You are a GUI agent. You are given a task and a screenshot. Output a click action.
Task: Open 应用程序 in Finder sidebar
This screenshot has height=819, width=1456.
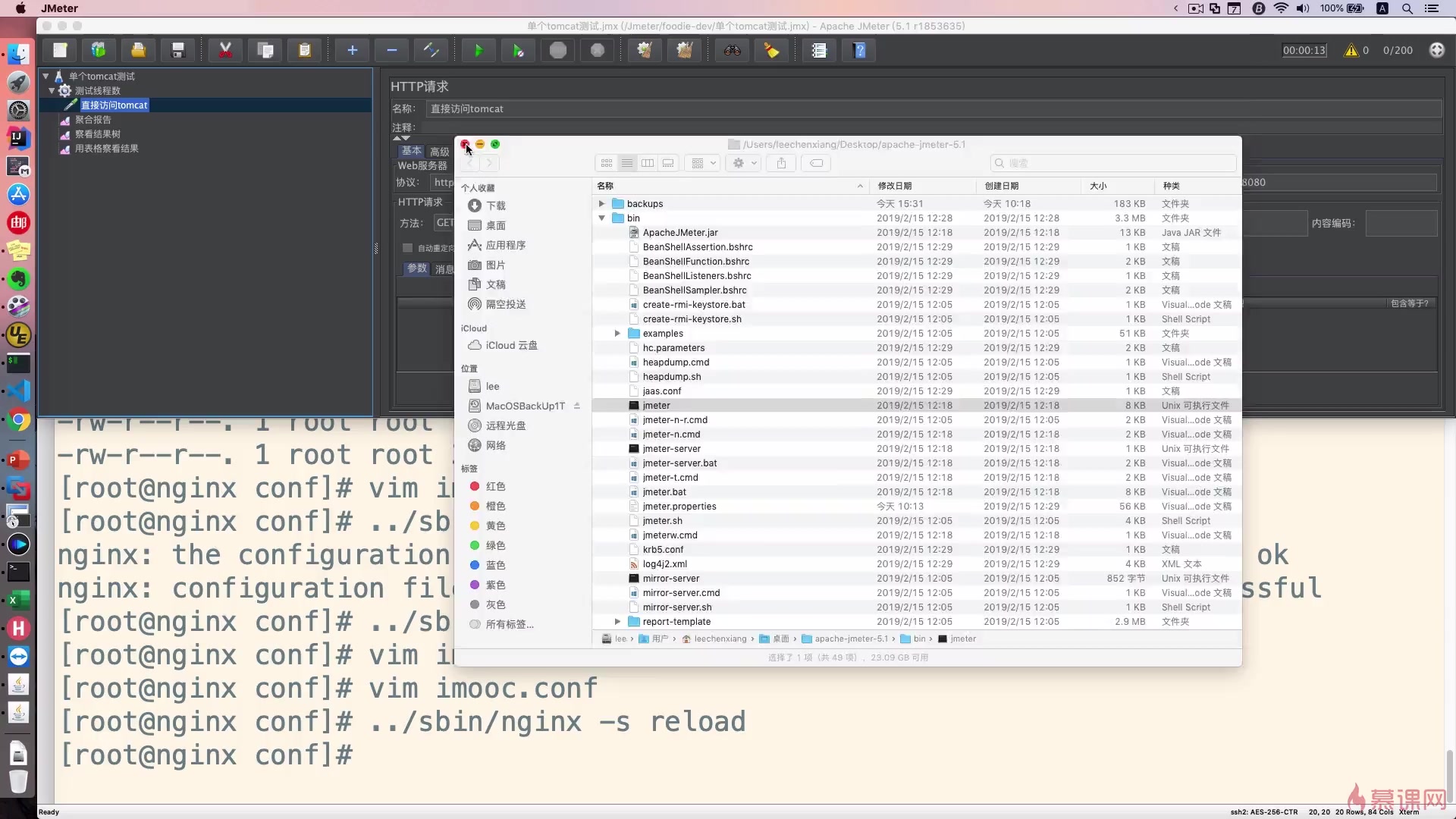point(505,245)
